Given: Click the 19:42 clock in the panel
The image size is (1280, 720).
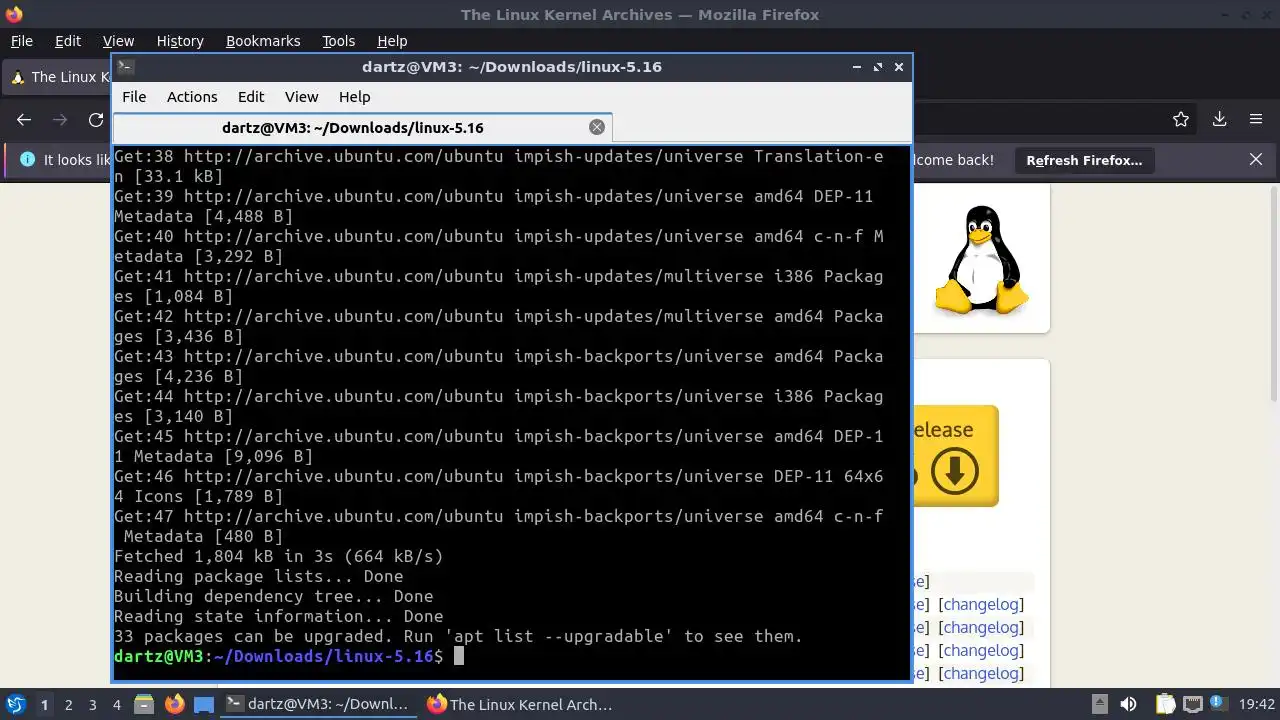Looking at the screenshot, I should 1257,704.
